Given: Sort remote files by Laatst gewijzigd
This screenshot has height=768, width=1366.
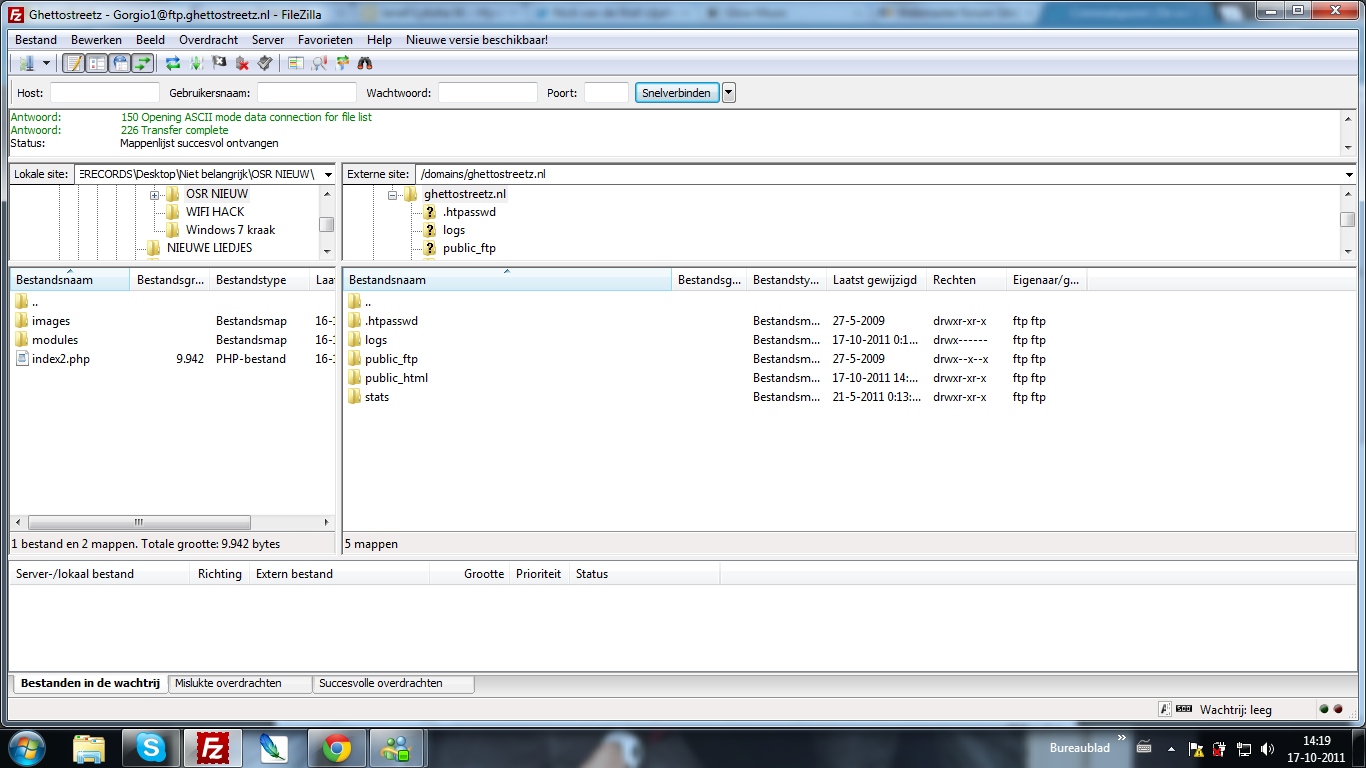Looking at the screenshot, I should pos(876,280).
